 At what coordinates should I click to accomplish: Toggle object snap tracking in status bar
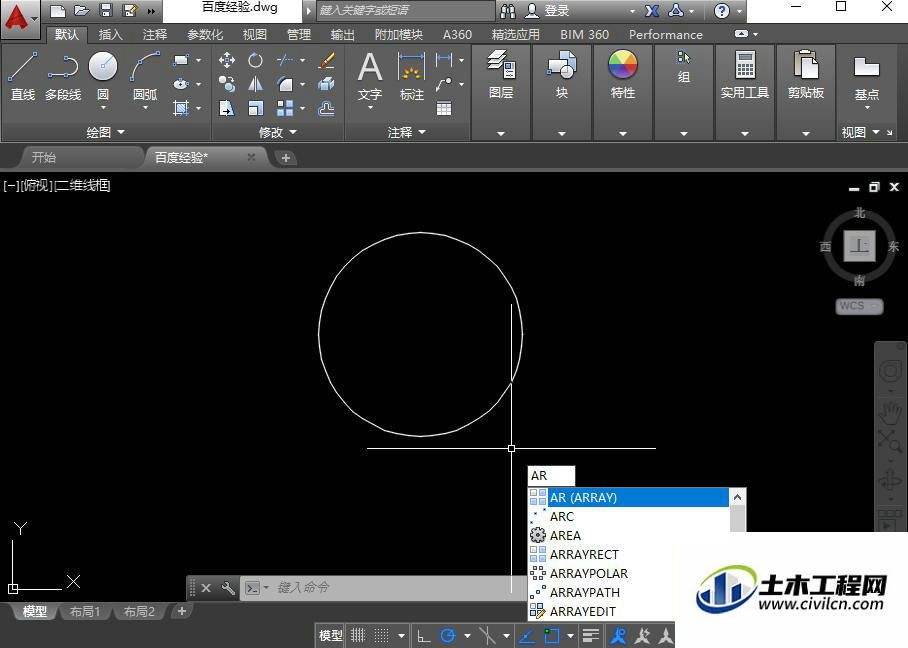click(x=526, y=636)
